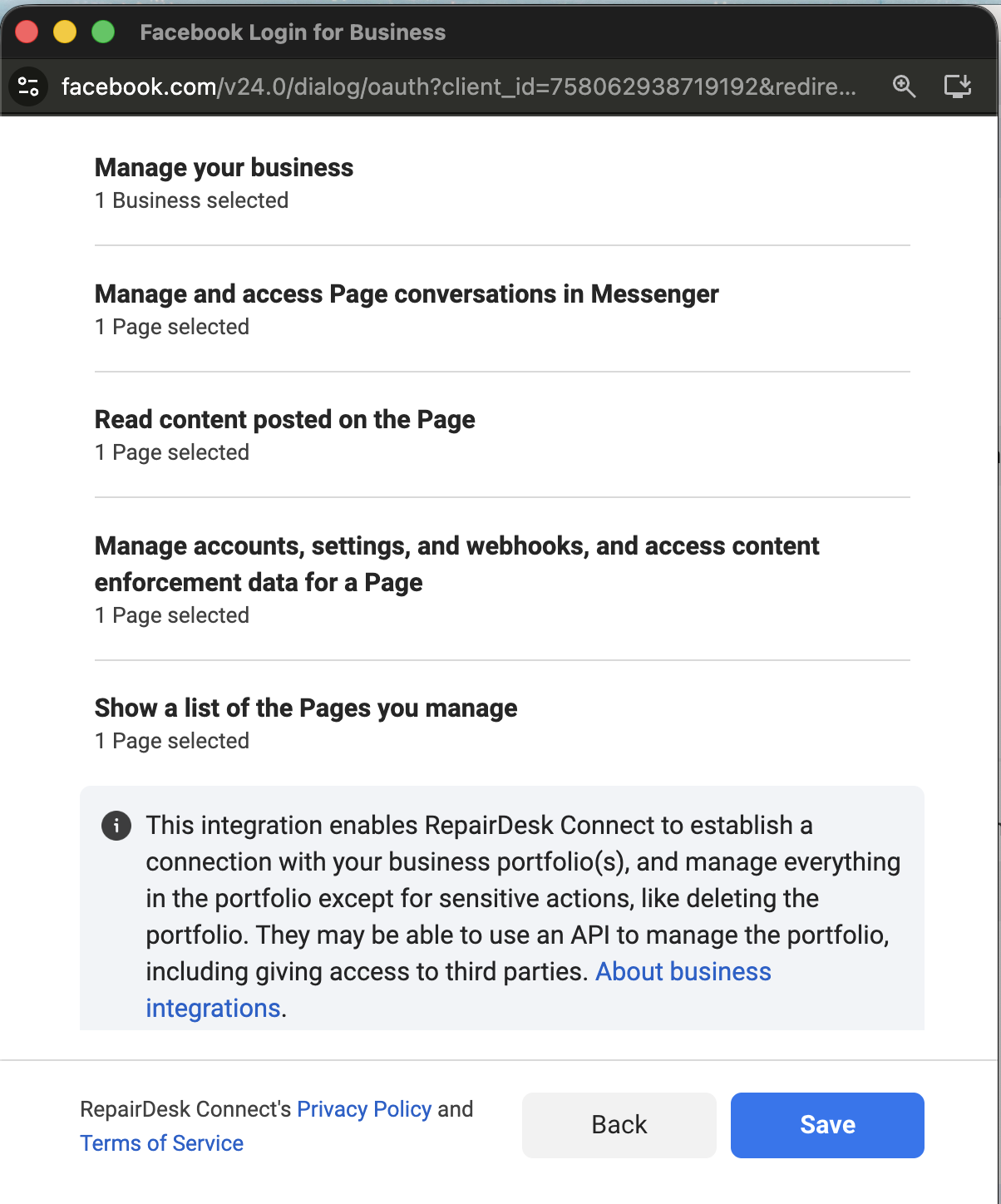Click the yellow minimize window button
Viewport: 1001px width, 1204px height.
click(65, 32)
